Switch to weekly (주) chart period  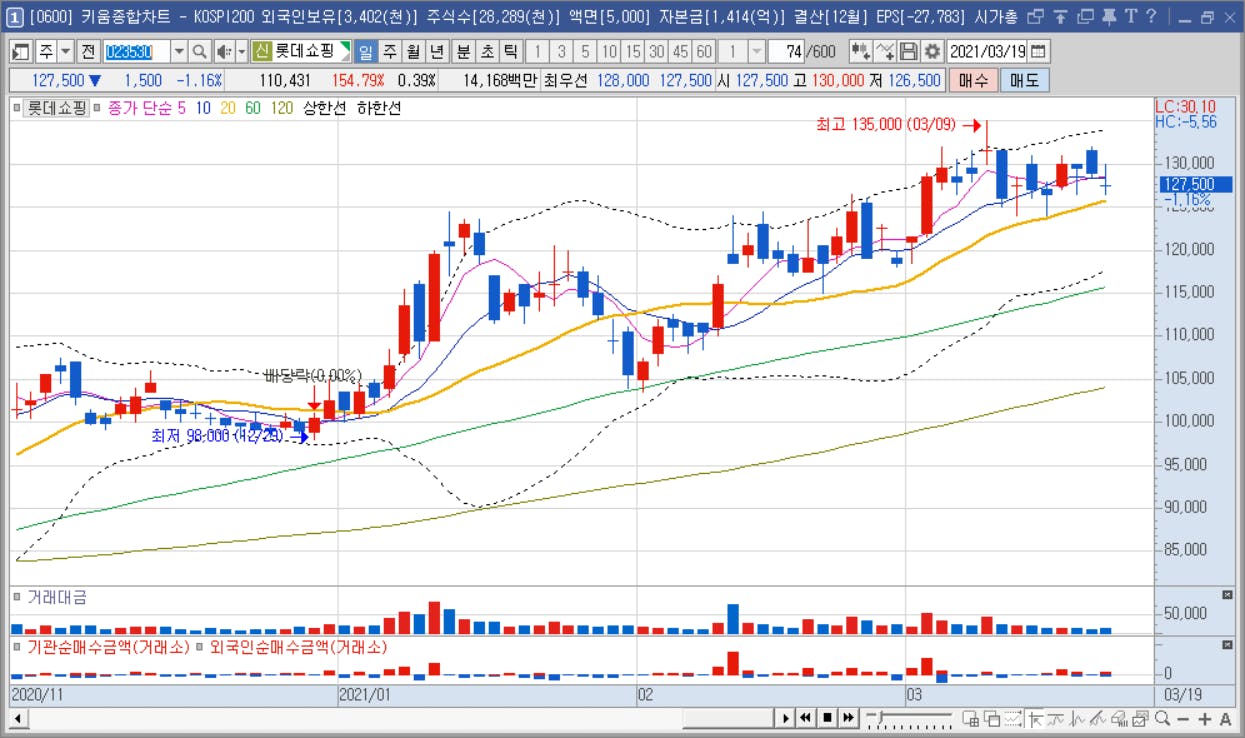click(x=389, y=51)
